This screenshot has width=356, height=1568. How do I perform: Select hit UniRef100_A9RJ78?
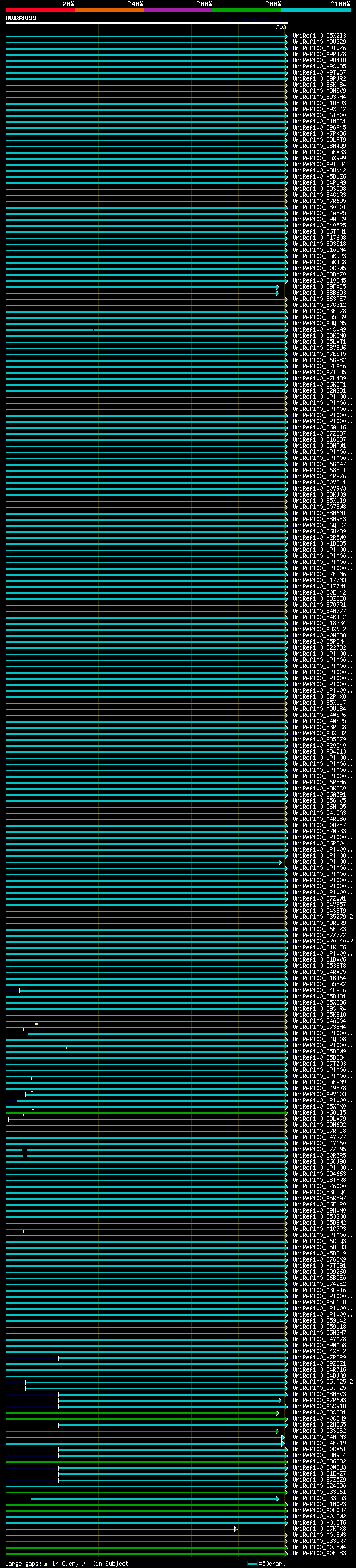pyautogui.click(x=319, y=54)
